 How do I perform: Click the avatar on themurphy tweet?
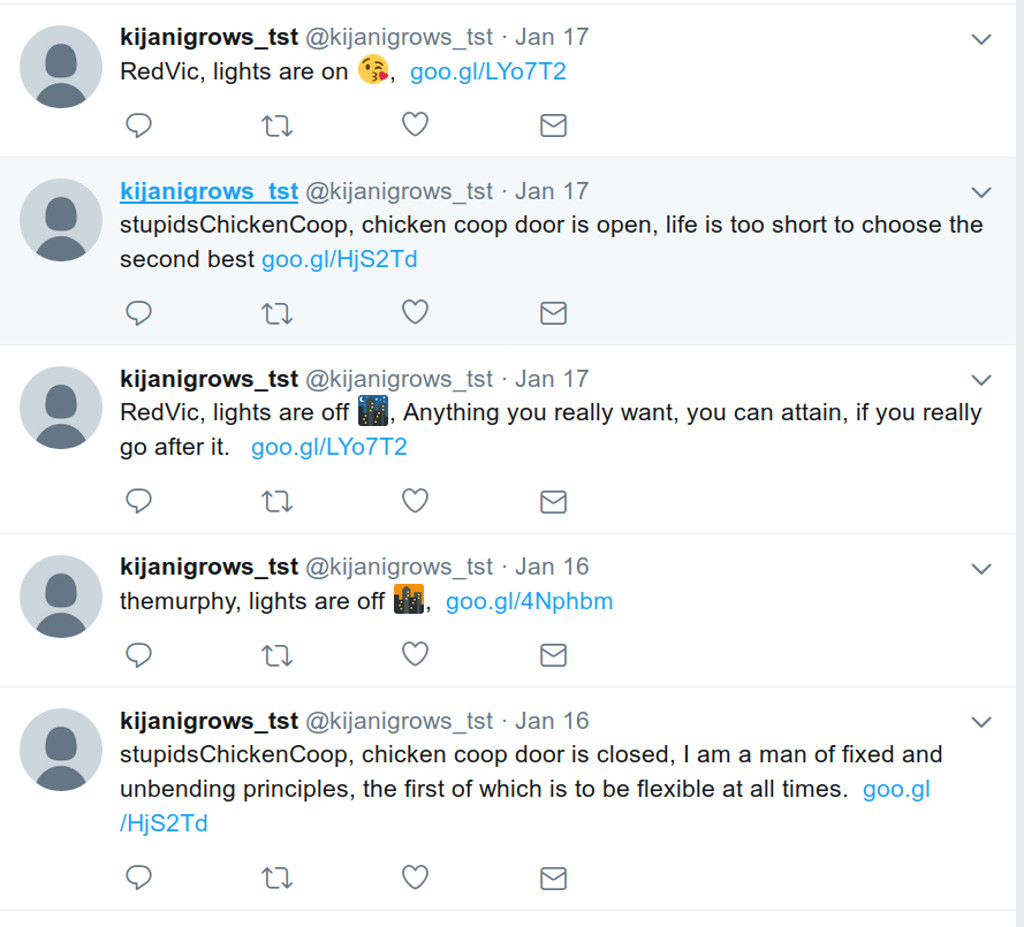61,596
